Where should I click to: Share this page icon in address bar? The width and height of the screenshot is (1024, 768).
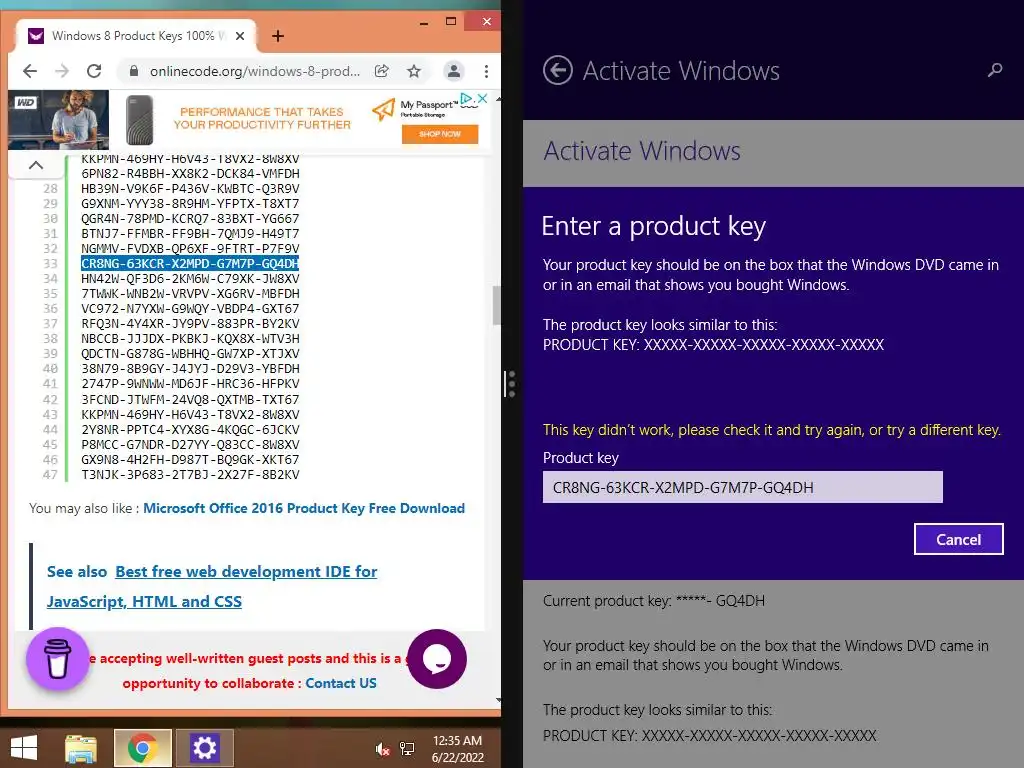[x=382, y=71]
